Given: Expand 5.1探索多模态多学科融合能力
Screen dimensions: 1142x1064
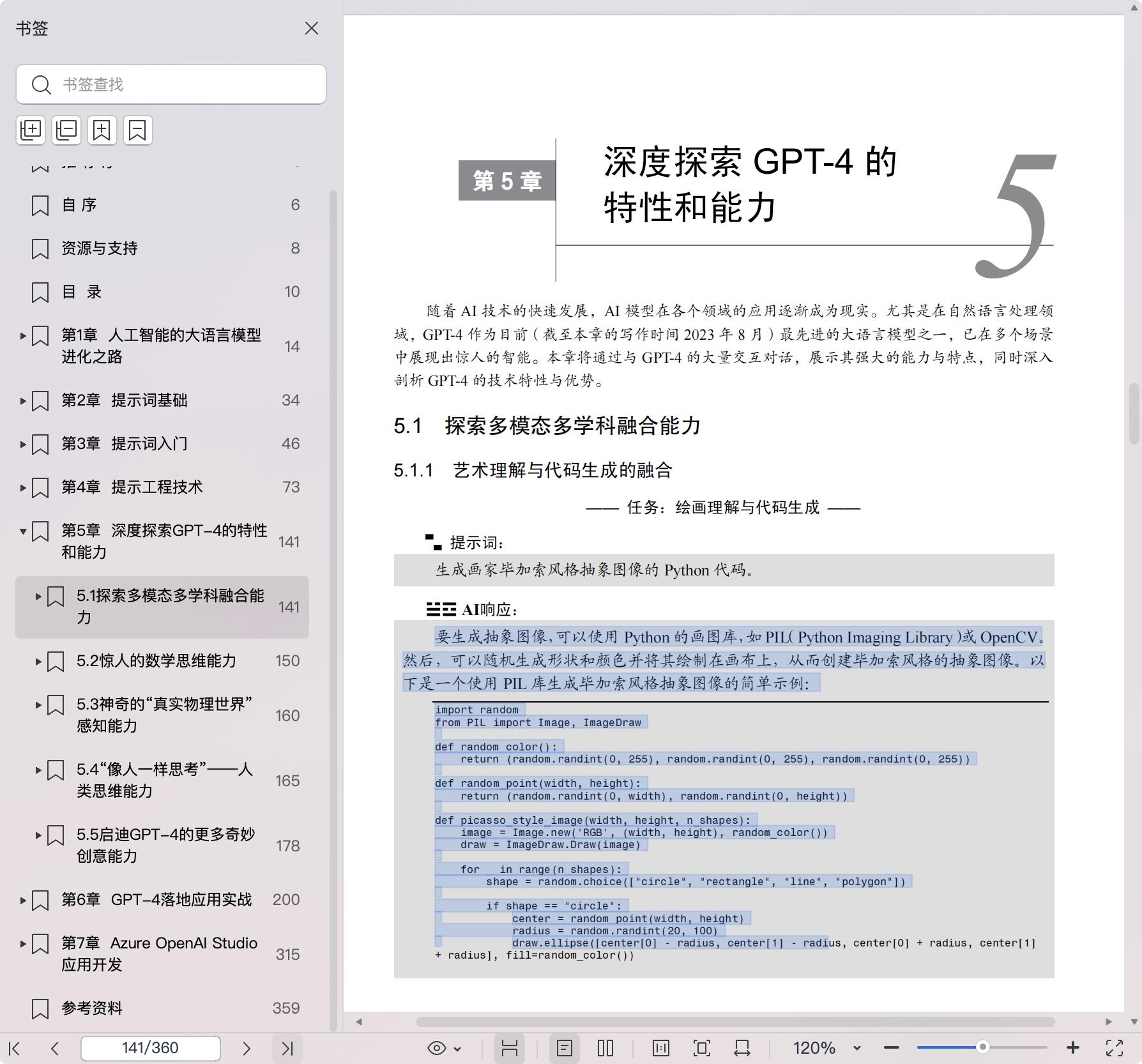Looking at the screenshot, I should [x=38, y=597].
